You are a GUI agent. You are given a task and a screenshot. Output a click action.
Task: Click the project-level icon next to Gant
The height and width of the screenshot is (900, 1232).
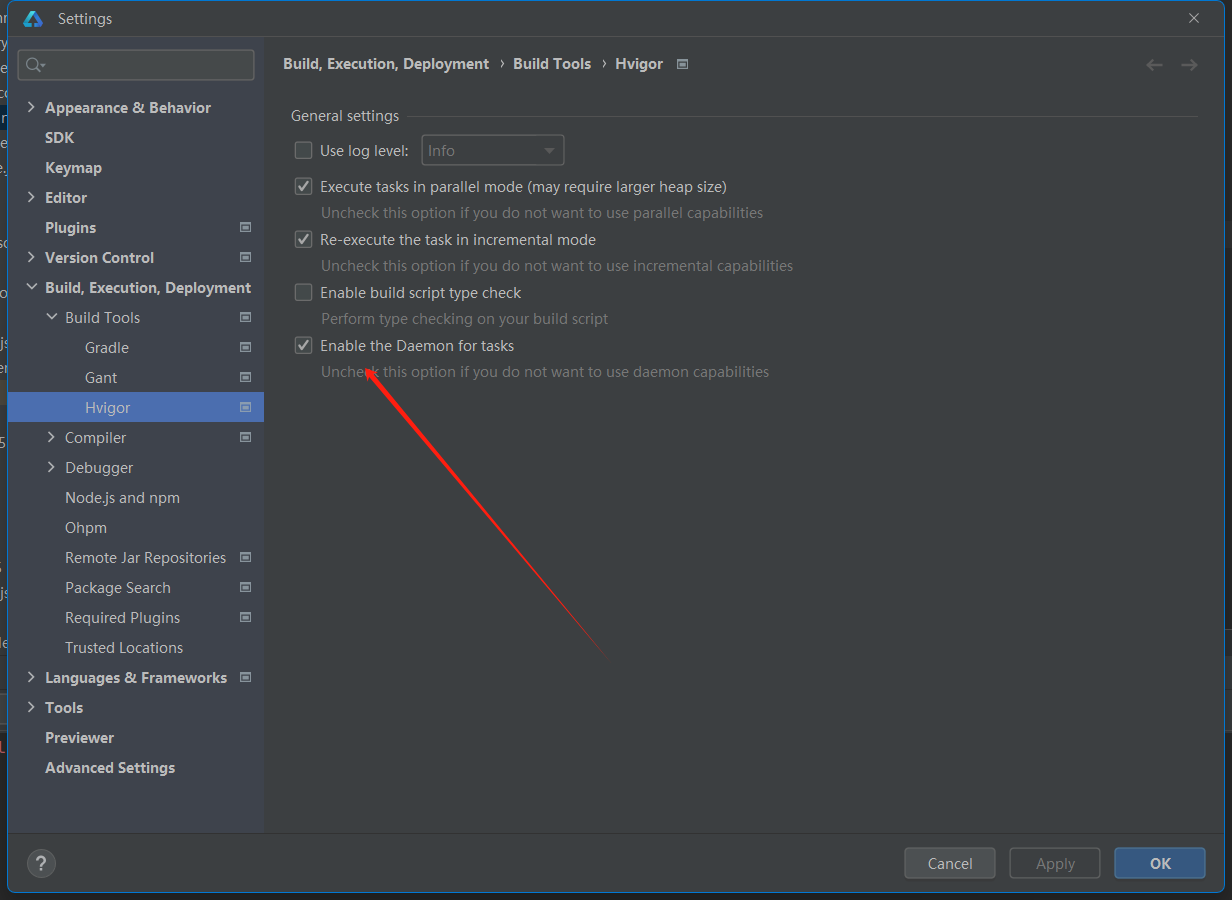(x=246, y=377)
